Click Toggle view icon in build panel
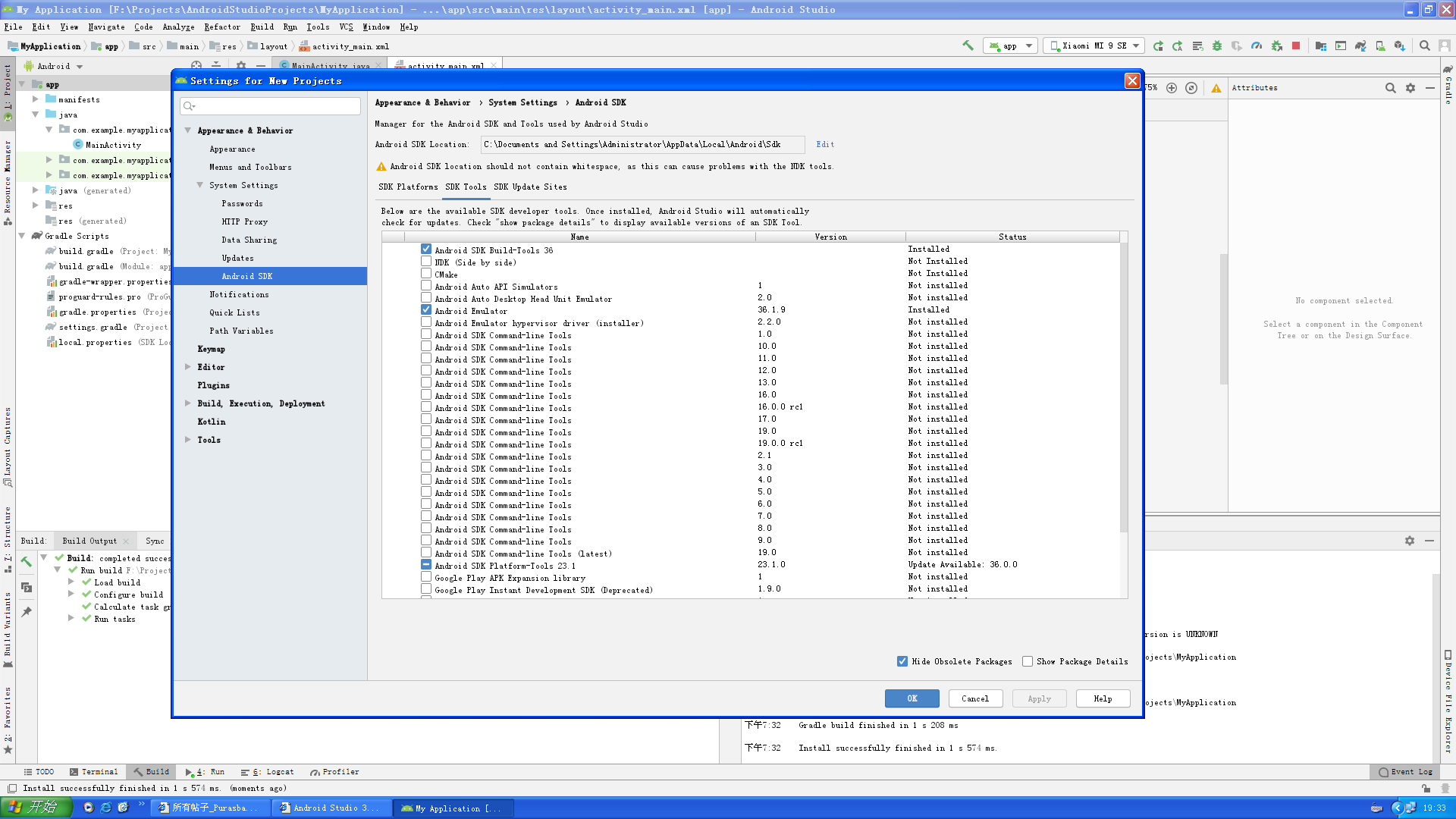1456x819 pixels. pyautogui.click(x=27, y=587)
